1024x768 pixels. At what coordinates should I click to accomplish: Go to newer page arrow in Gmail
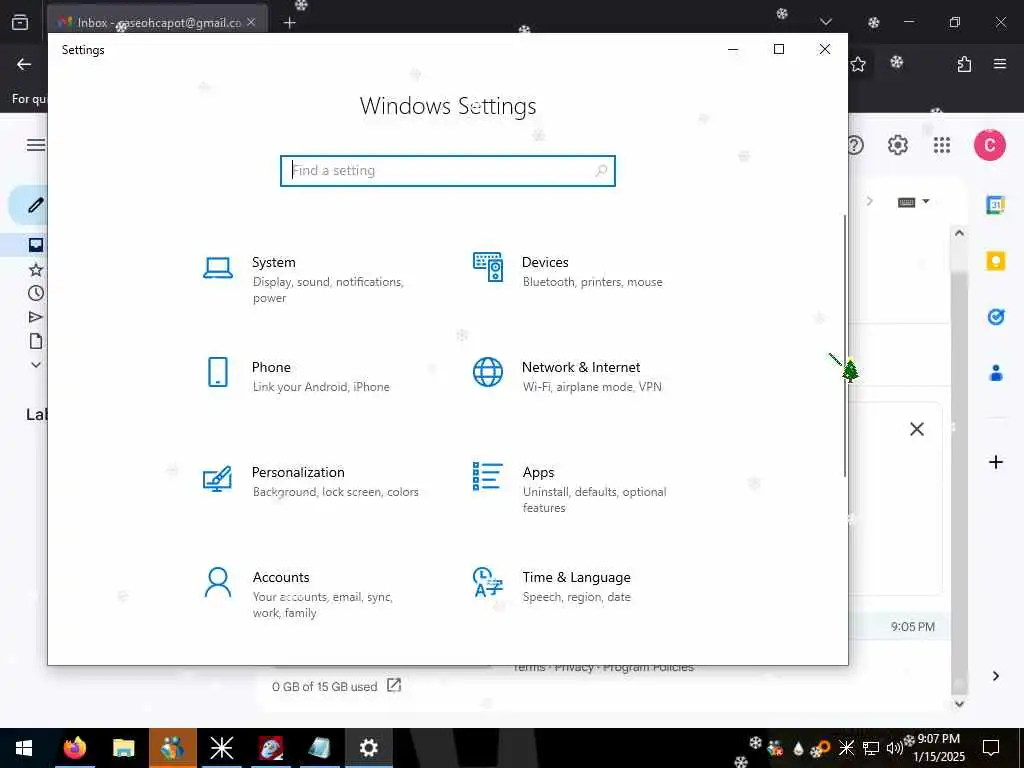click(x=869, y=201)
